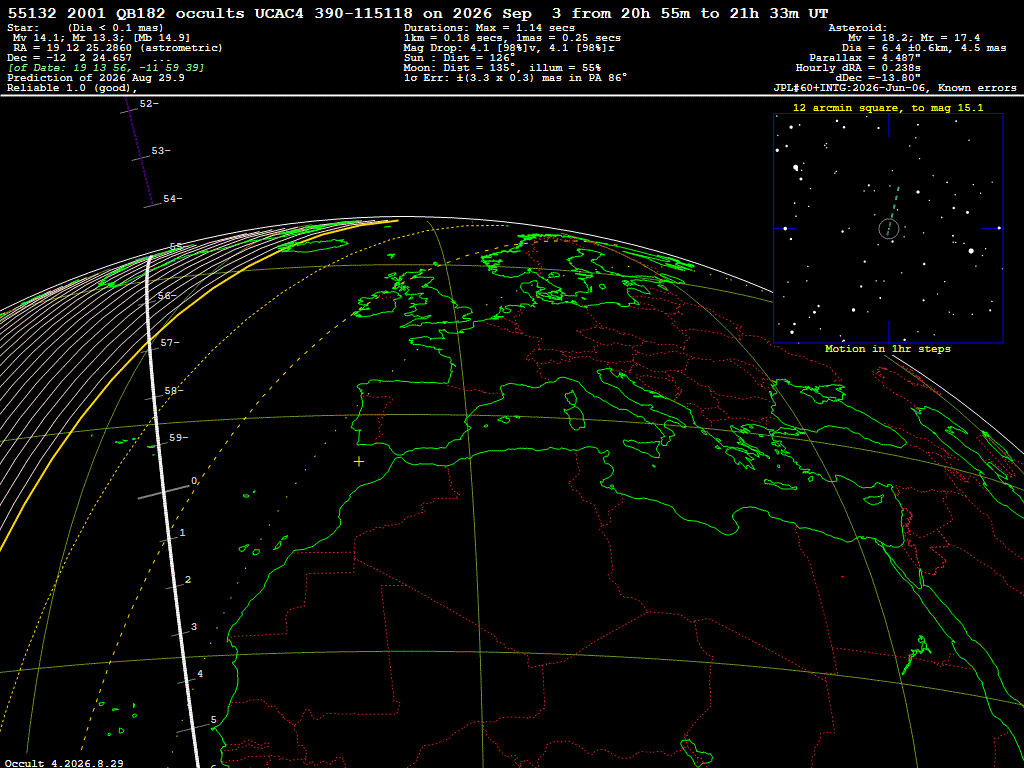
Task: Click the '12 arcmin square, to mag 15.1' caption
Action: [x=888, y=108]
